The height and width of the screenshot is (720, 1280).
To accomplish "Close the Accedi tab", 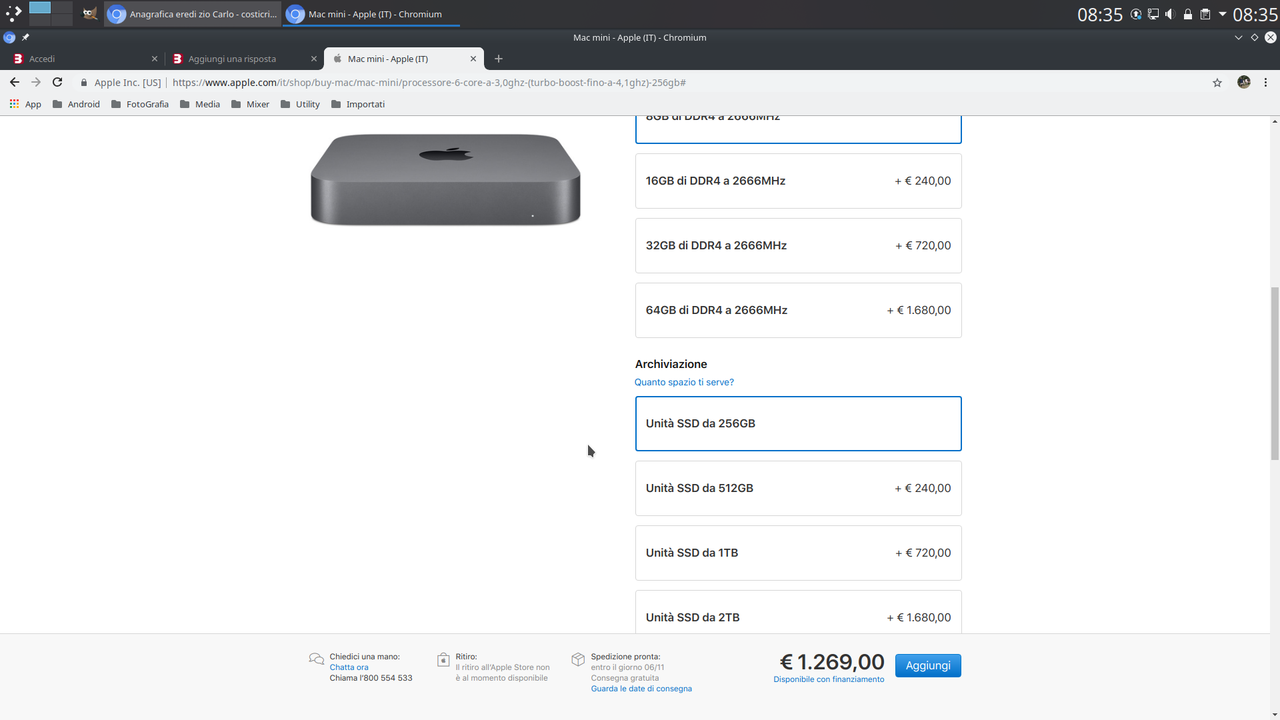I will 154,59.
